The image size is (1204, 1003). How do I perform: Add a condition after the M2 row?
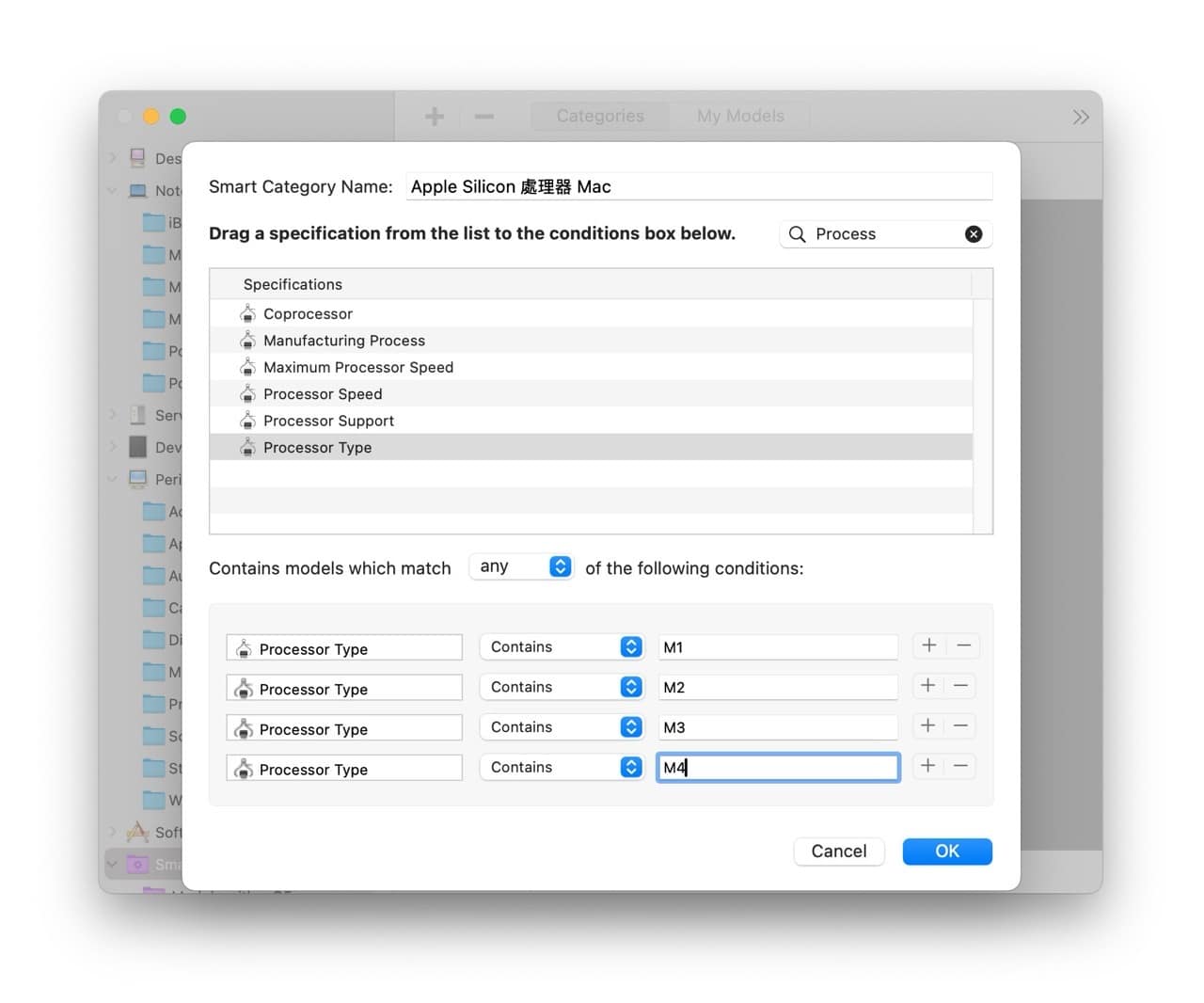tap(928, 686)
